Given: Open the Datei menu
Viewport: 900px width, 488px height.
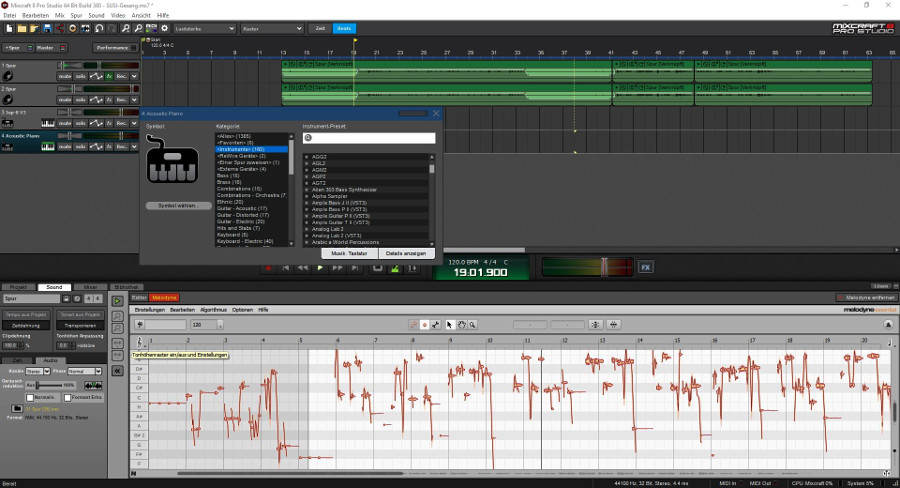Looking at the screenshot, I should (x=10, y=16).
